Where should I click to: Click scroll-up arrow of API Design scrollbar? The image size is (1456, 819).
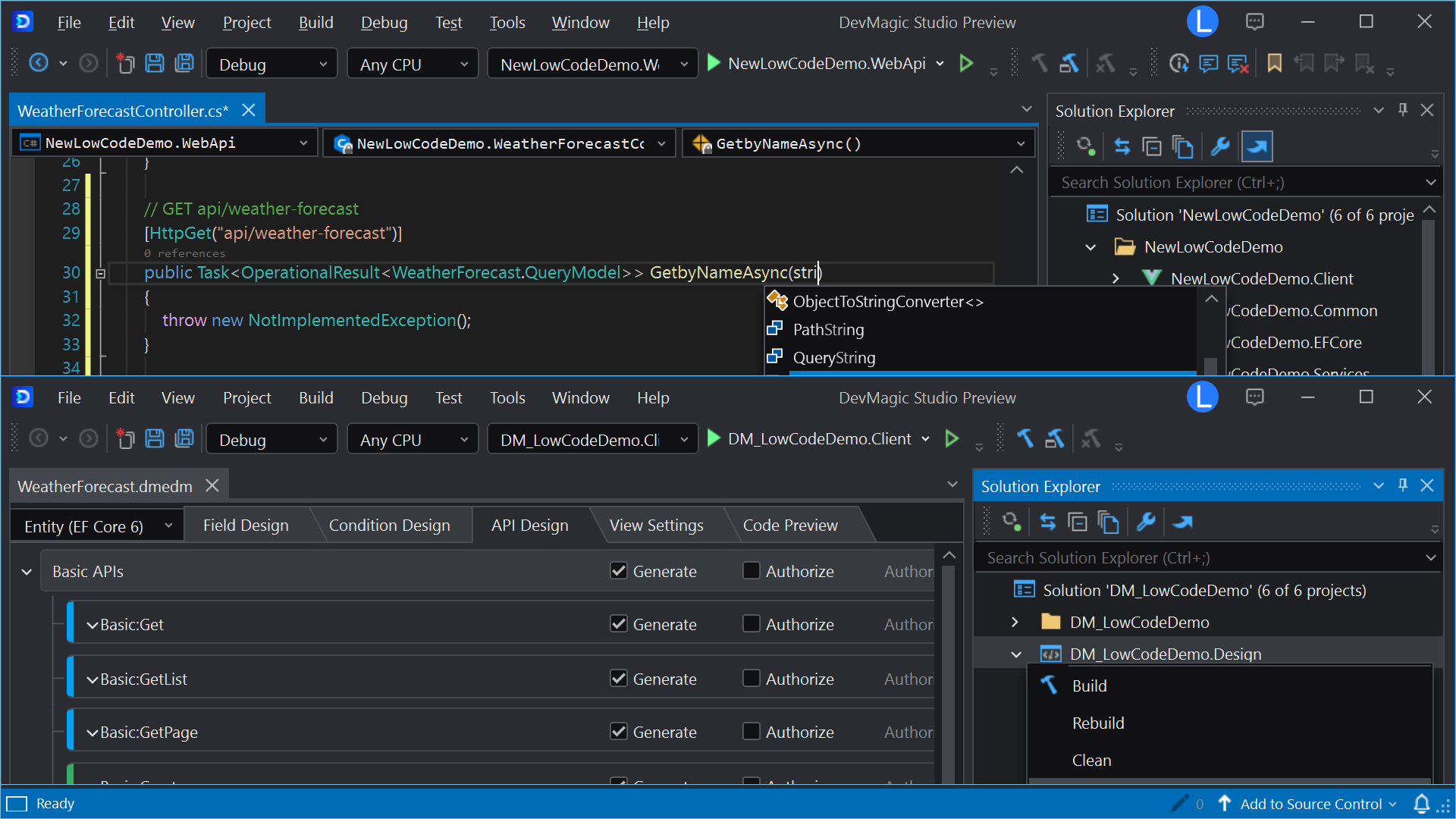coord(949,556)
